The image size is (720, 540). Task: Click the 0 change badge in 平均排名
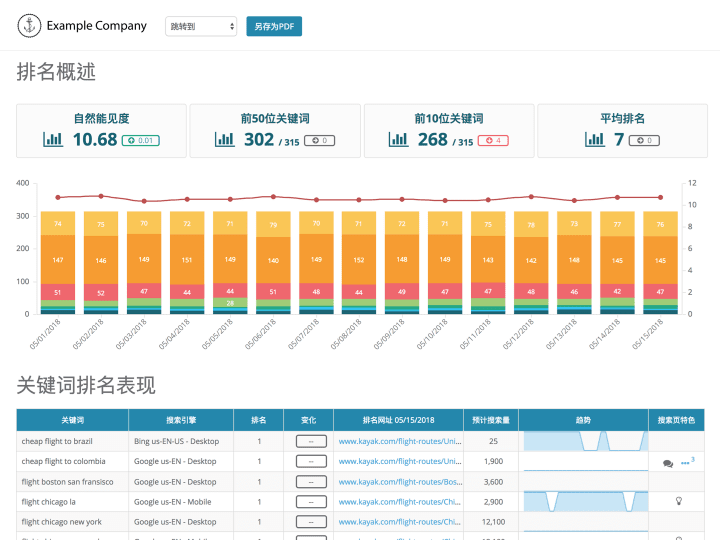pyautogui.click(x=644, y=141)
